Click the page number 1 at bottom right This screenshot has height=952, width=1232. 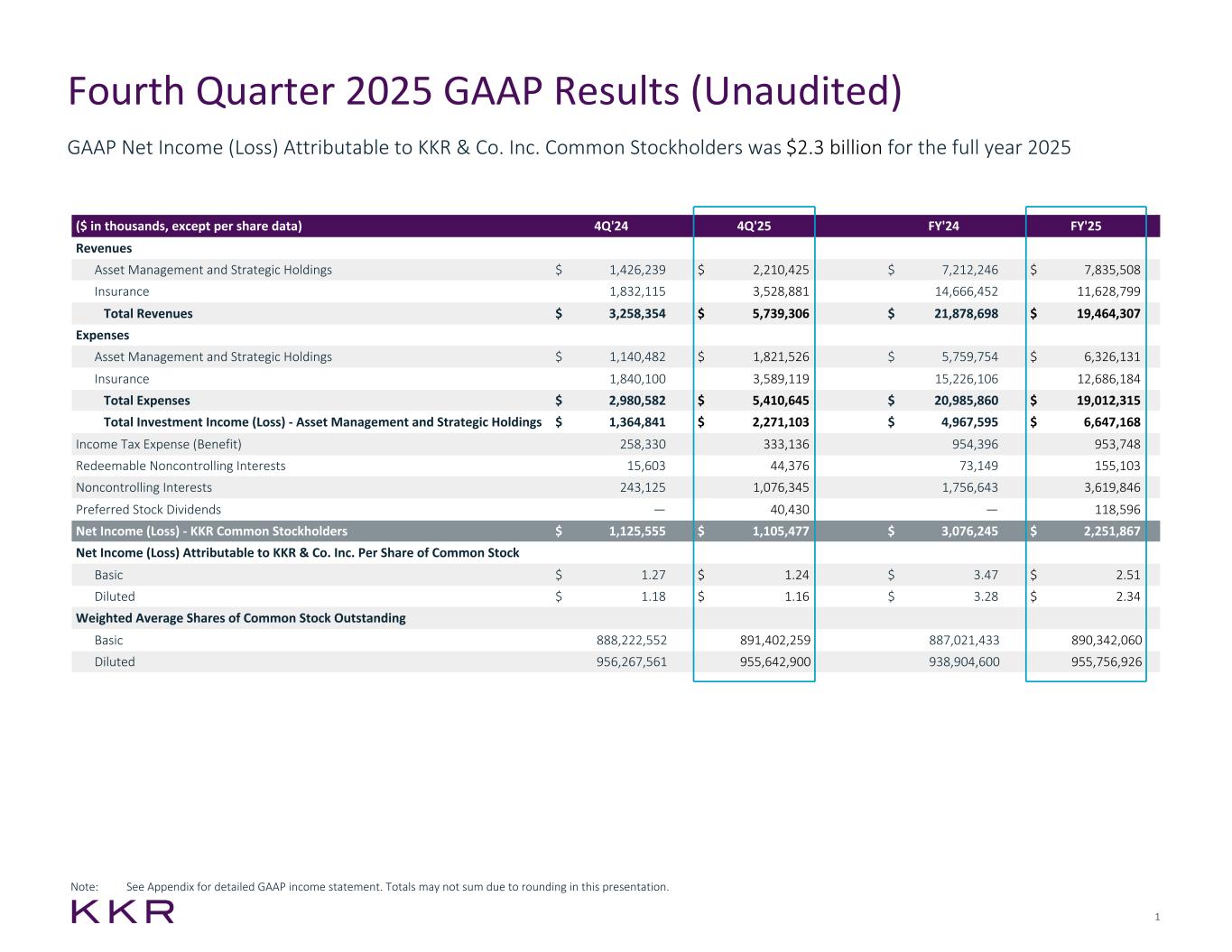pos(1157,918)
